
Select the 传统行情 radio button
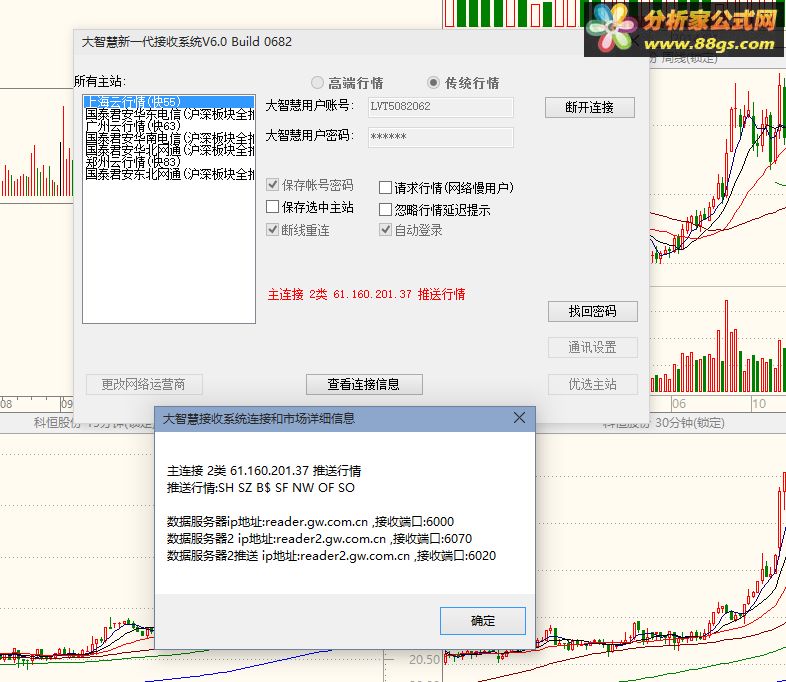pos(434,83)
